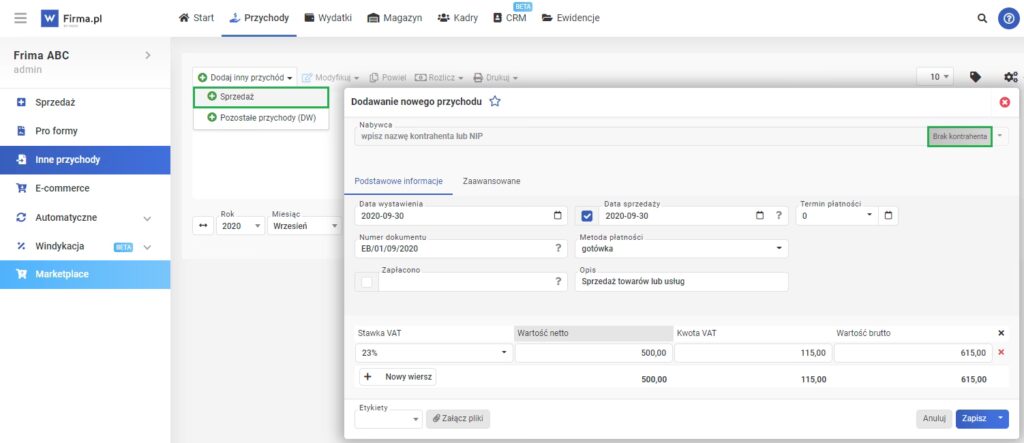Open the Miesiąc Wrzesień dropdown

pos(305,226)
